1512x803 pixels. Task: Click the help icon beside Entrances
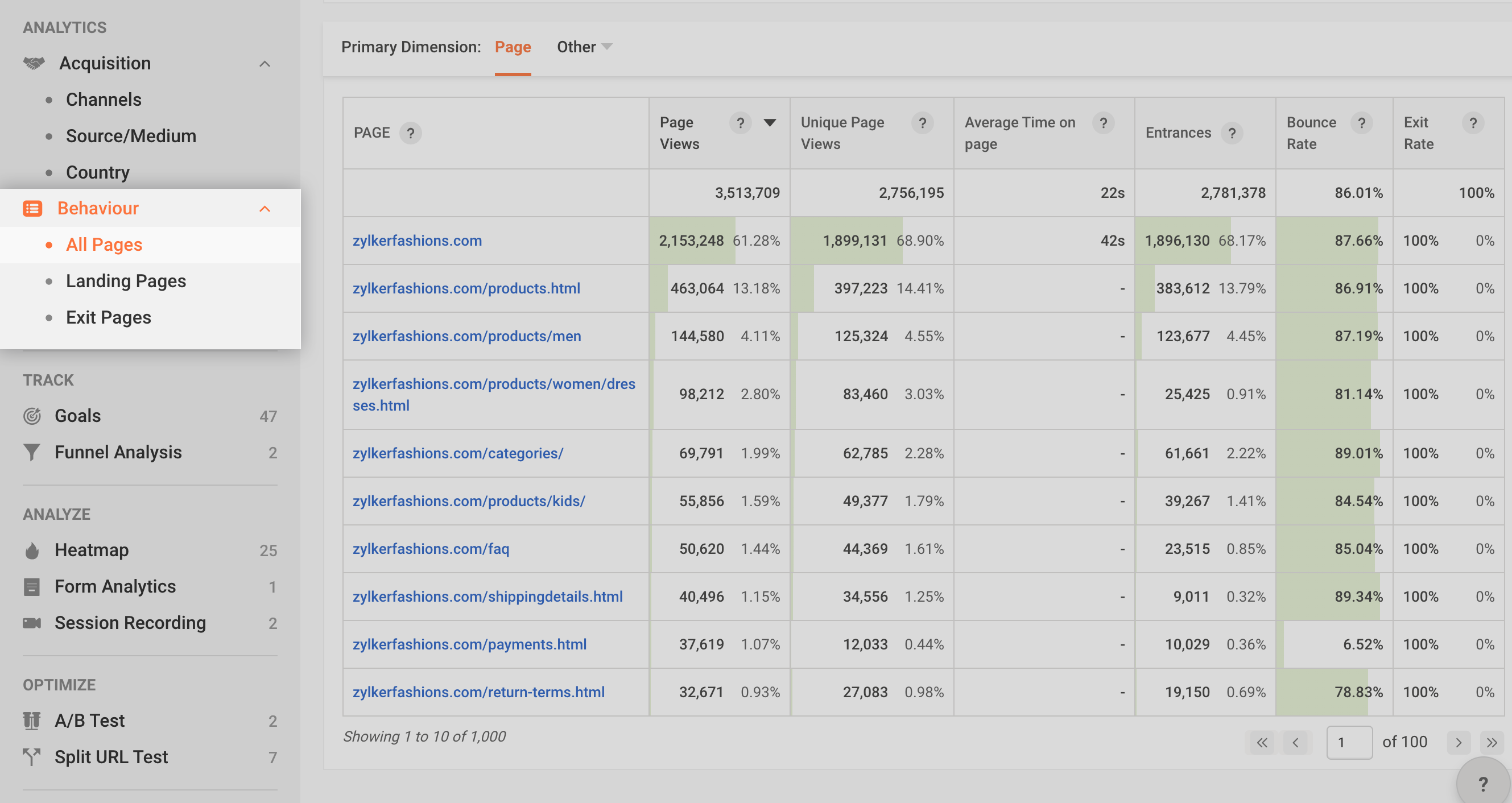point(1232,133)
